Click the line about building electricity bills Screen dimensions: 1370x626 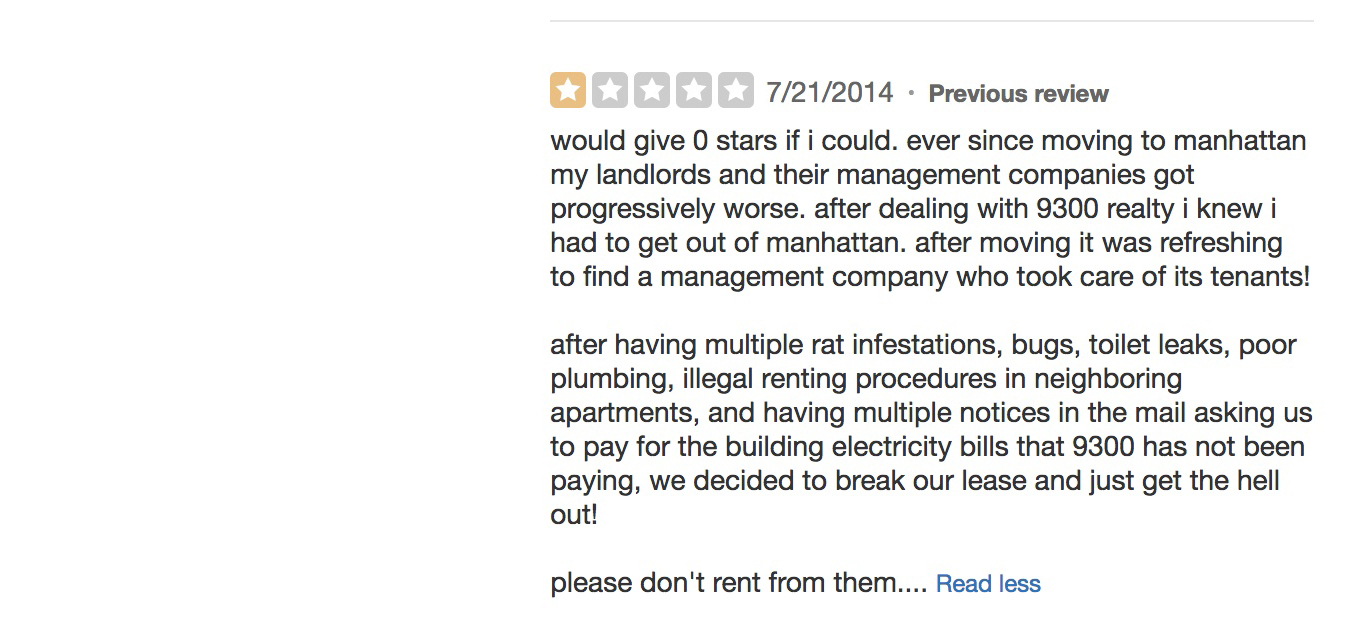point(927,447)
